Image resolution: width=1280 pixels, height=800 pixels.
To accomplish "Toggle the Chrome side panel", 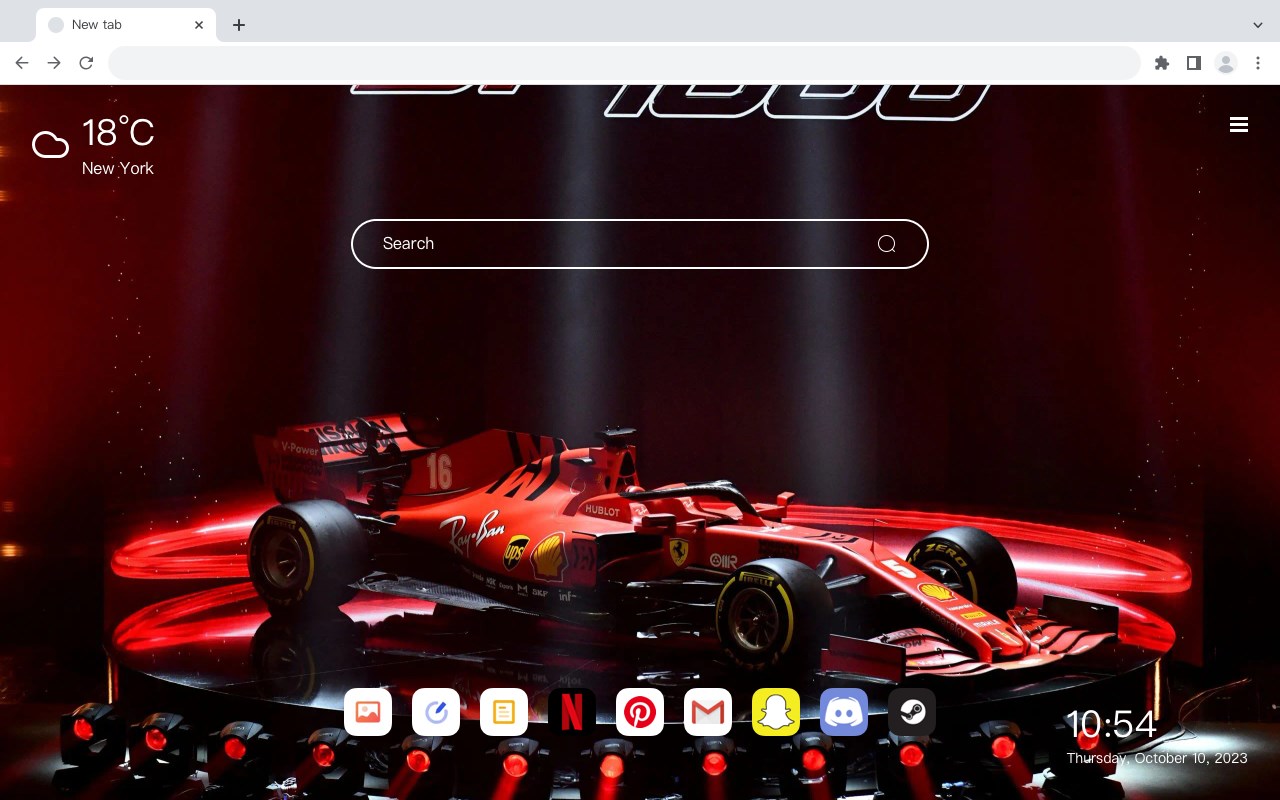I will pos(1193,63).
